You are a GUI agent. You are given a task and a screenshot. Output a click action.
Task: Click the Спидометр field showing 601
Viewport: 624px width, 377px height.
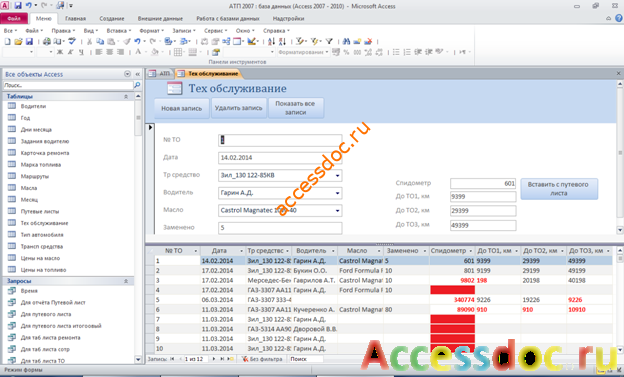point(483,184)
